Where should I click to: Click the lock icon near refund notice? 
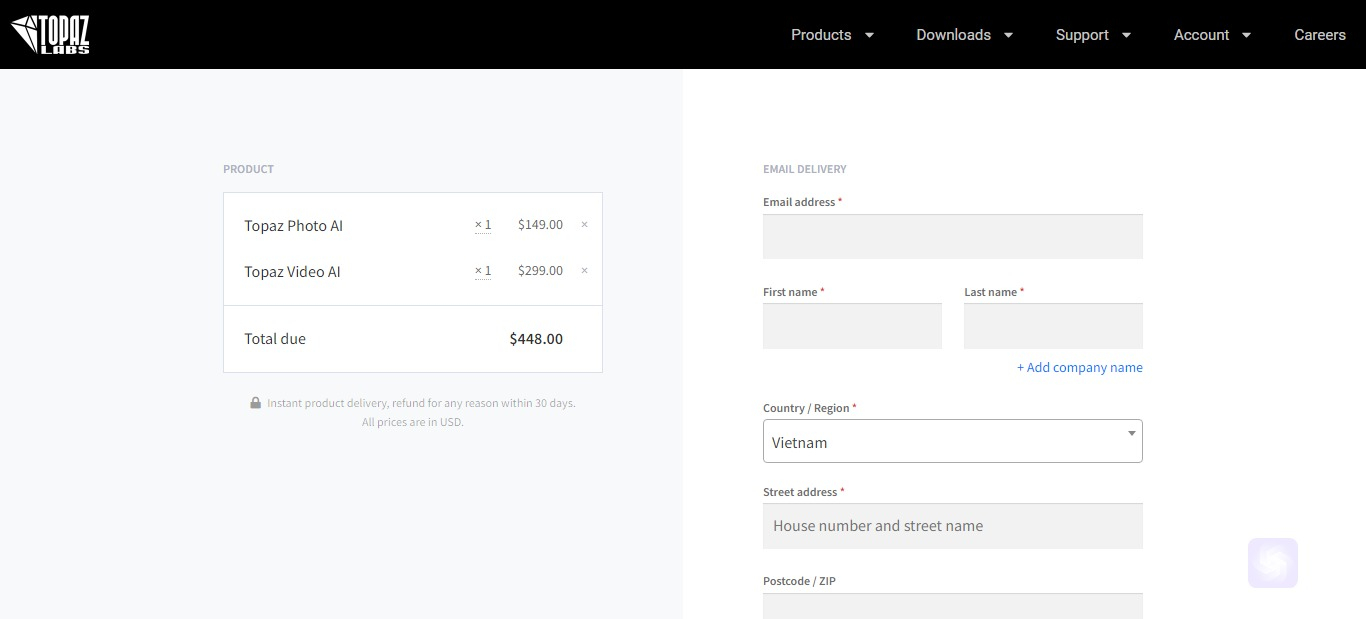(255, 403)
